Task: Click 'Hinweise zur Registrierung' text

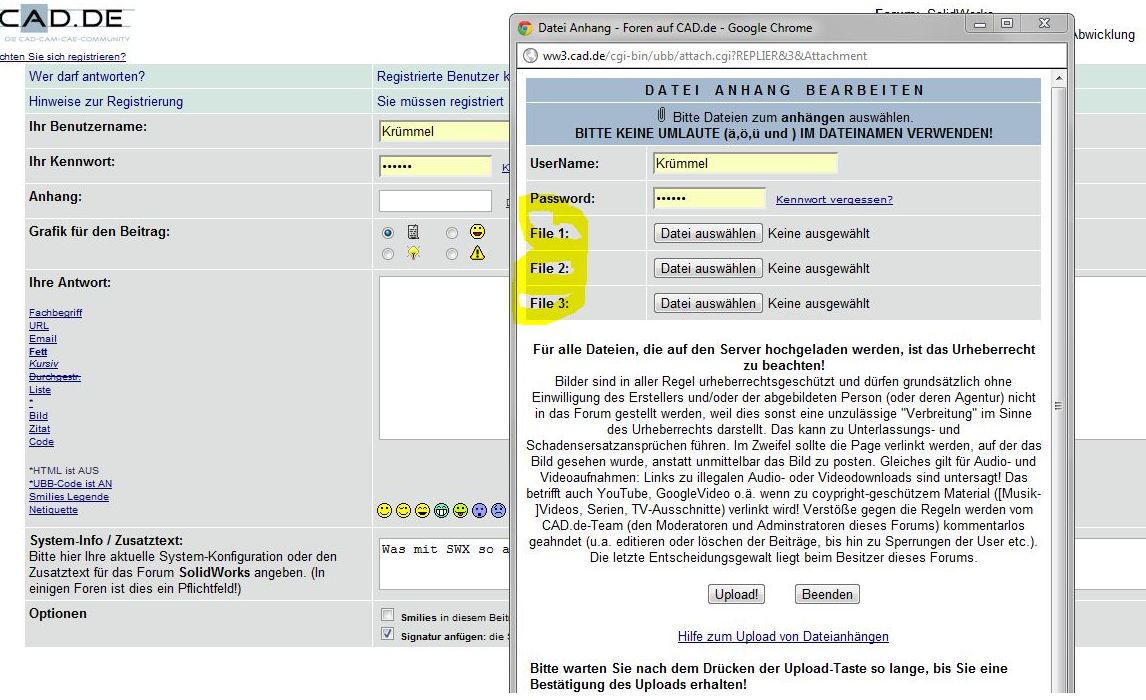Action: click(x=106, y=102)
